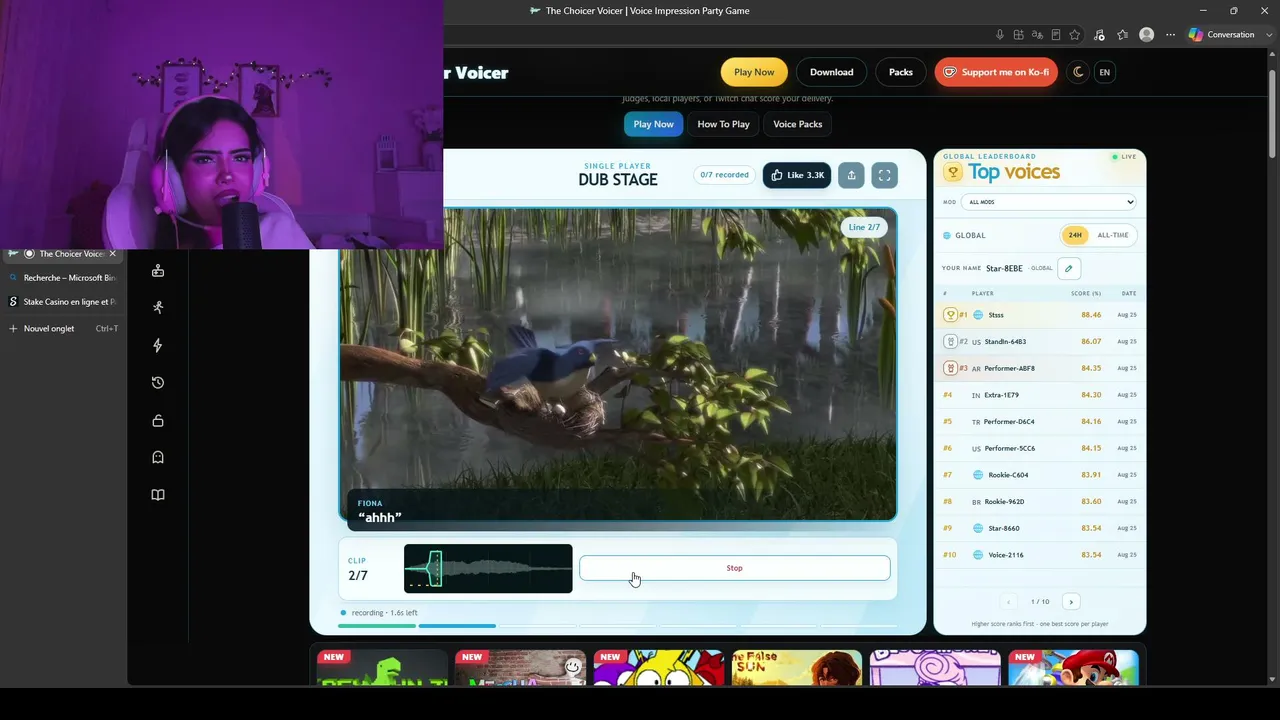This screenshot has height=720, width=1280.
Task: Open the browser profile avatar
Action: click(1147, 35)
